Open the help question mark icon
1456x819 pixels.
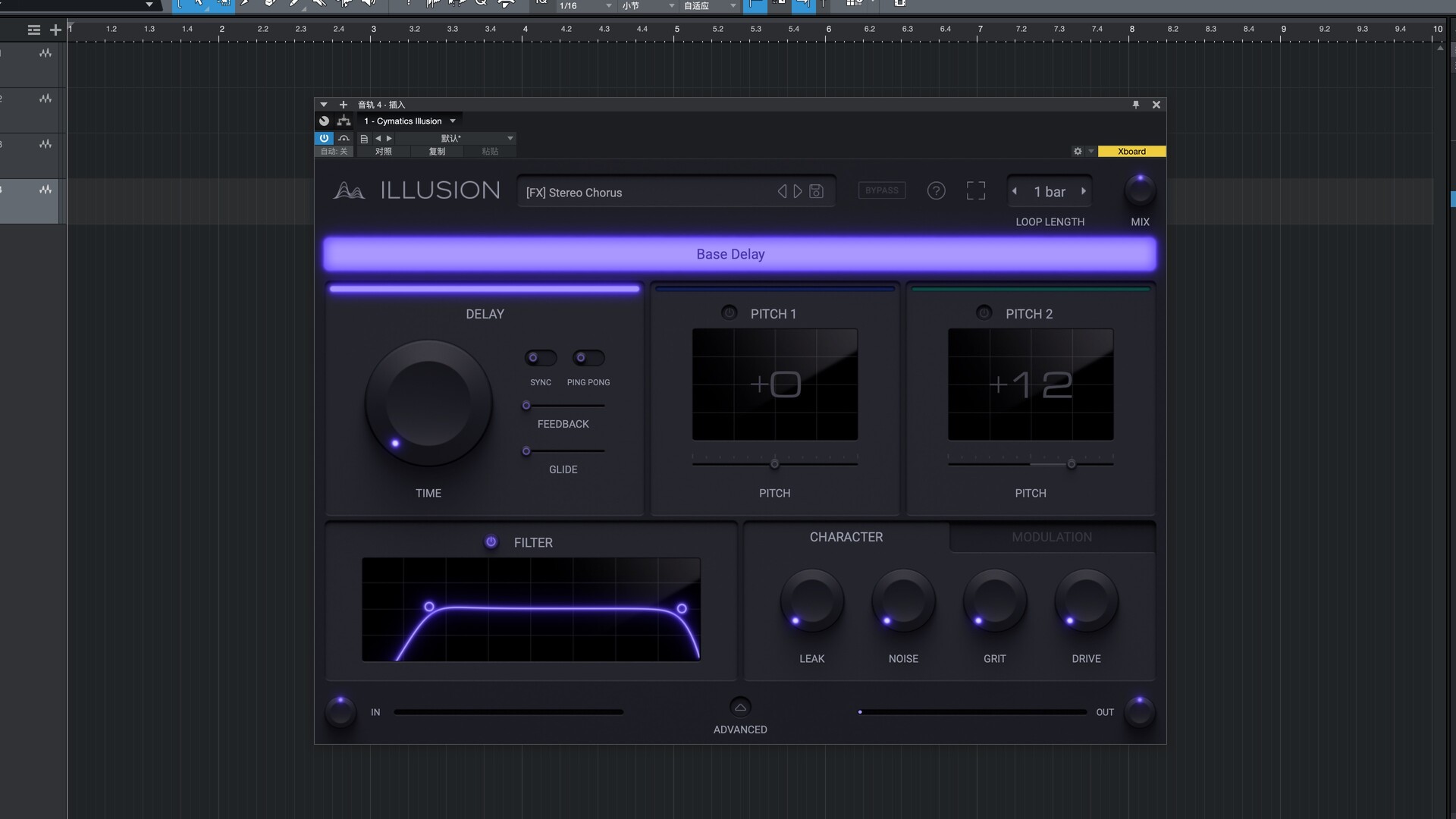coord(936,191)
